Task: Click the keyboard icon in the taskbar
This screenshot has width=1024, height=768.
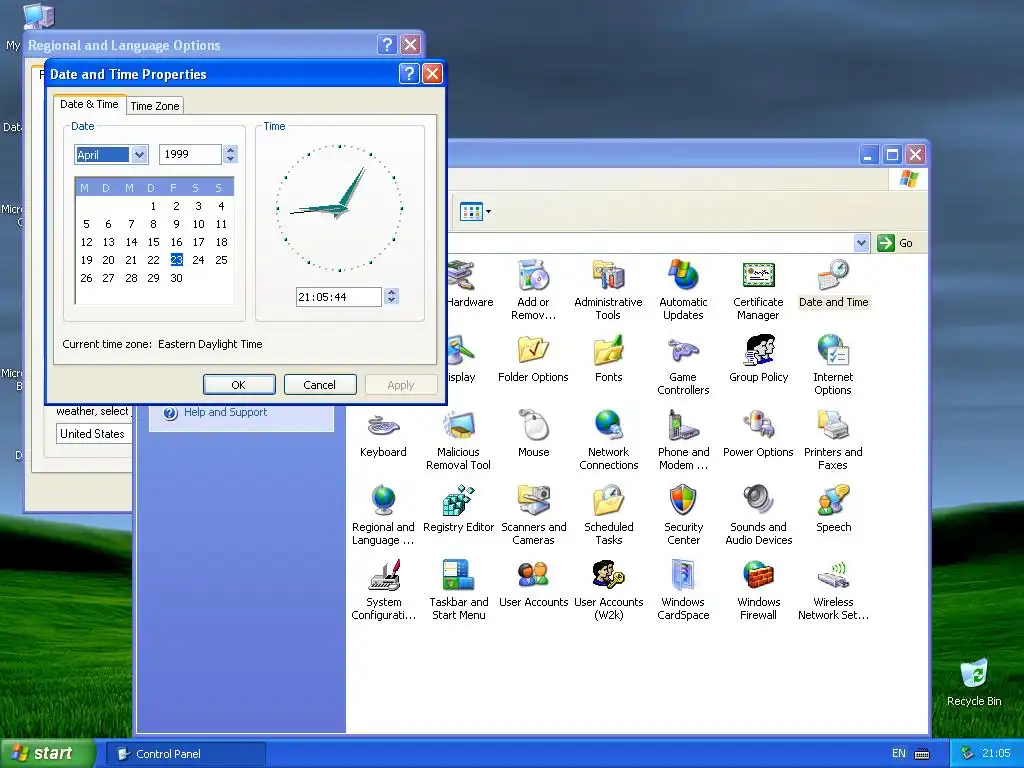Action: point(922,754)
